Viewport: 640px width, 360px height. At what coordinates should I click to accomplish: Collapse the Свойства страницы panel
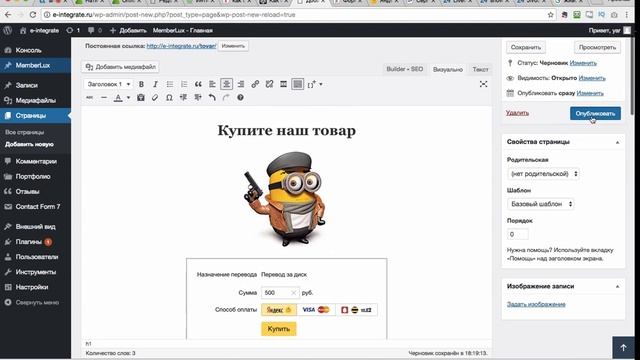pyautogui.click(x=617, y=142)
